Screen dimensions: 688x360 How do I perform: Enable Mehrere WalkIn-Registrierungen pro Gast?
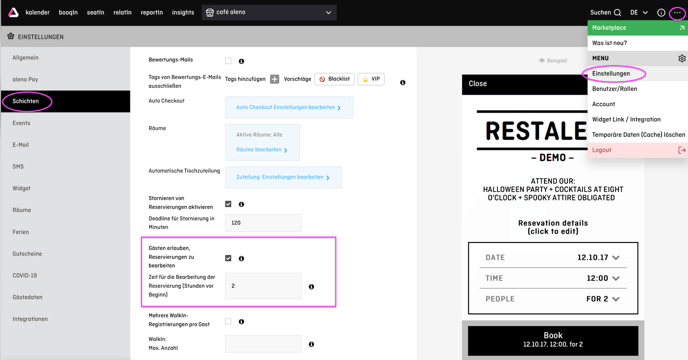coord(228,321)
